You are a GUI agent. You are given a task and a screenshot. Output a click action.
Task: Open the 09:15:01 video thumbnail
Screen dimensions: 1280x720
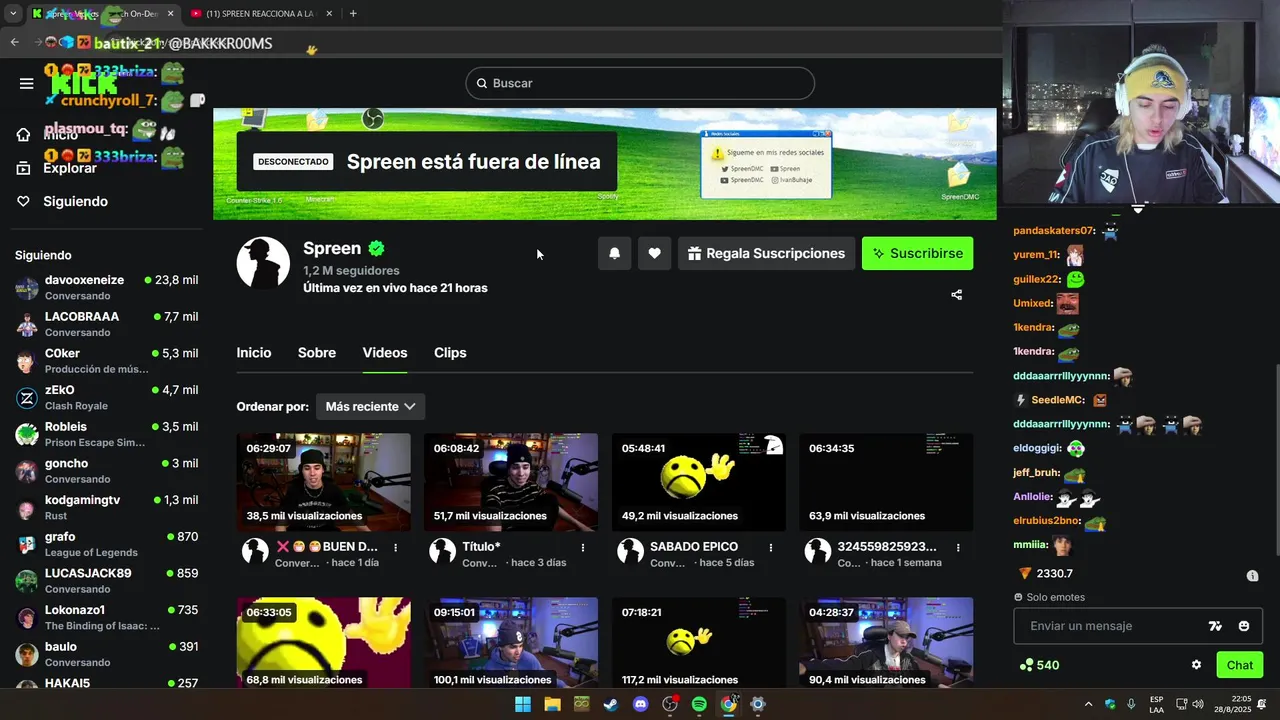[x=511, y=643]
